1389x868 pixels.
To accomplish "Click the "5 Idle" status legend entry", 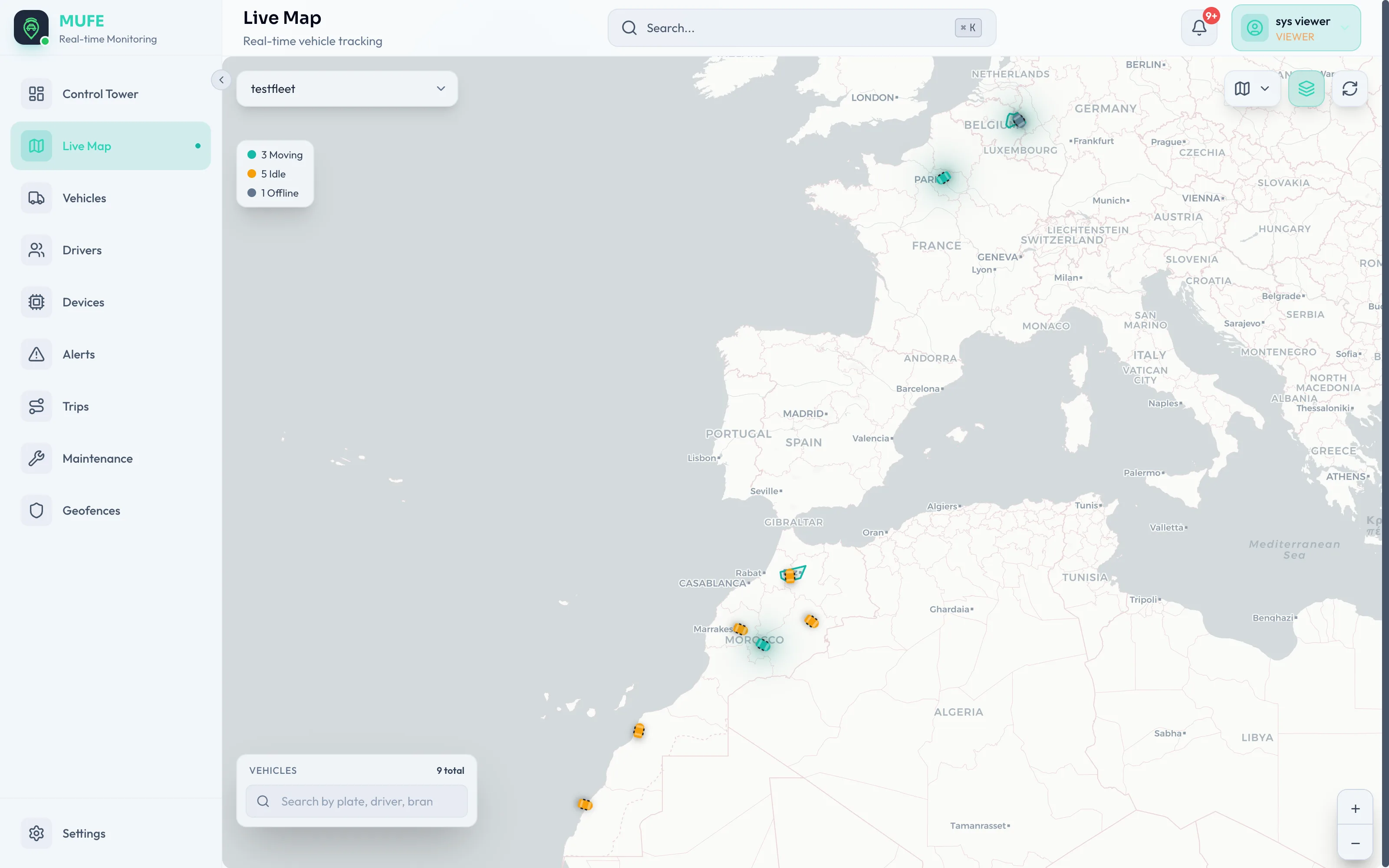I will [x=267, y=174].
